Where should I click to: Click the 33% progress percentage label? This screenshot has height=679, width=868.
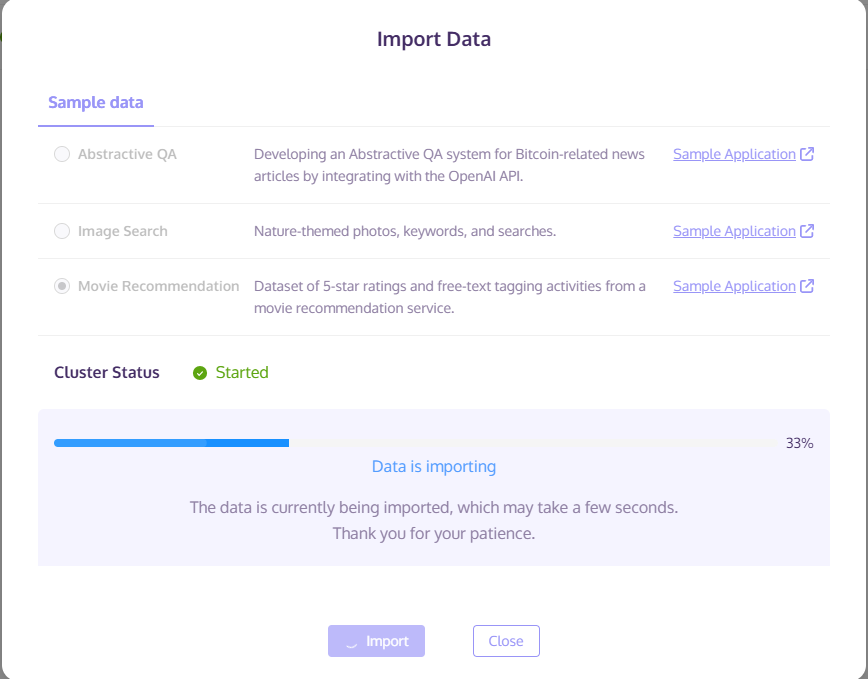pyautogui.click(x=799, y=443)
